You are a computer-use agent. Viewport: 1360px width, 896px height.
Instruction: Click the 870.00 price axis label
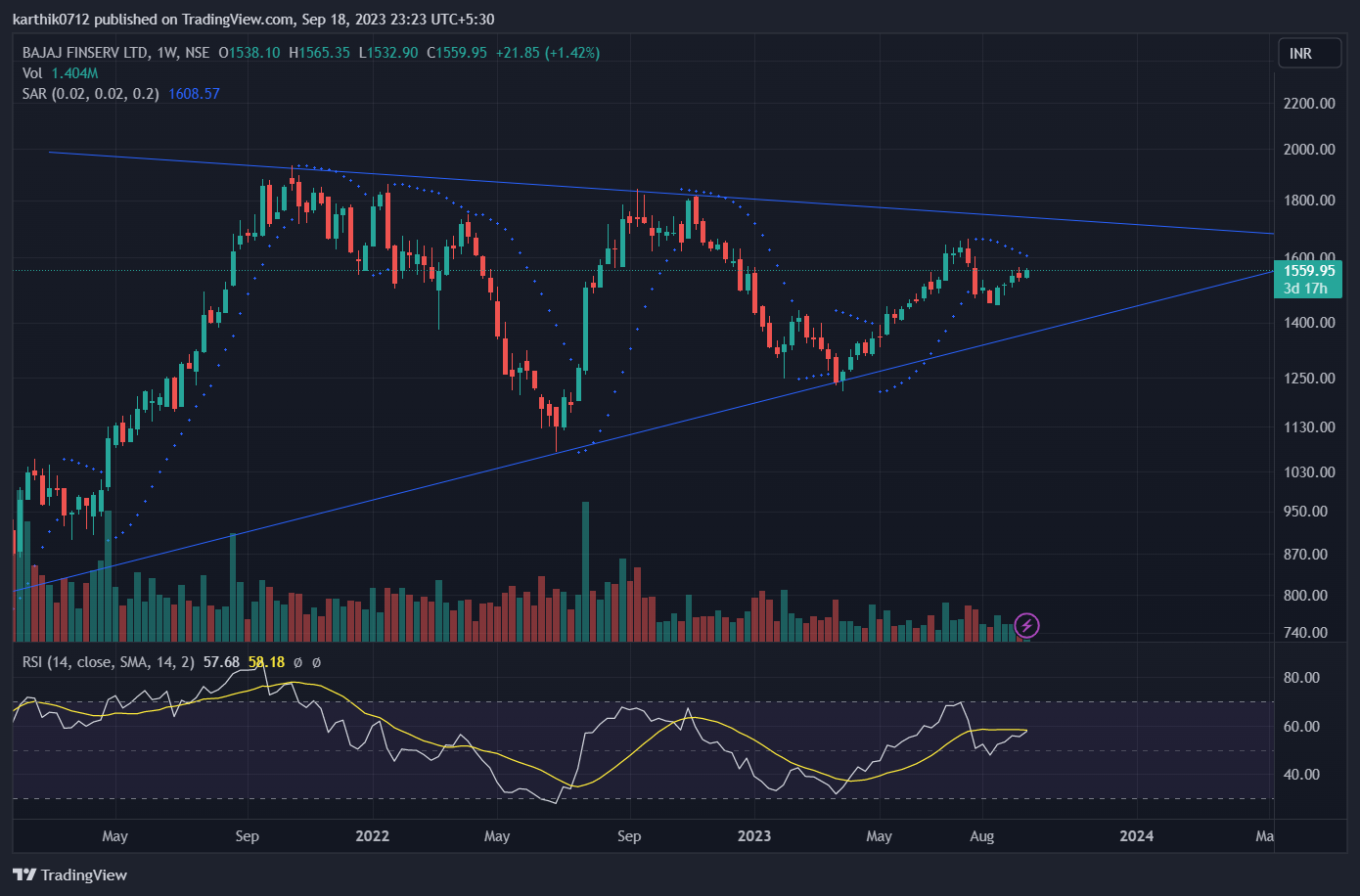click(1305, 554)
